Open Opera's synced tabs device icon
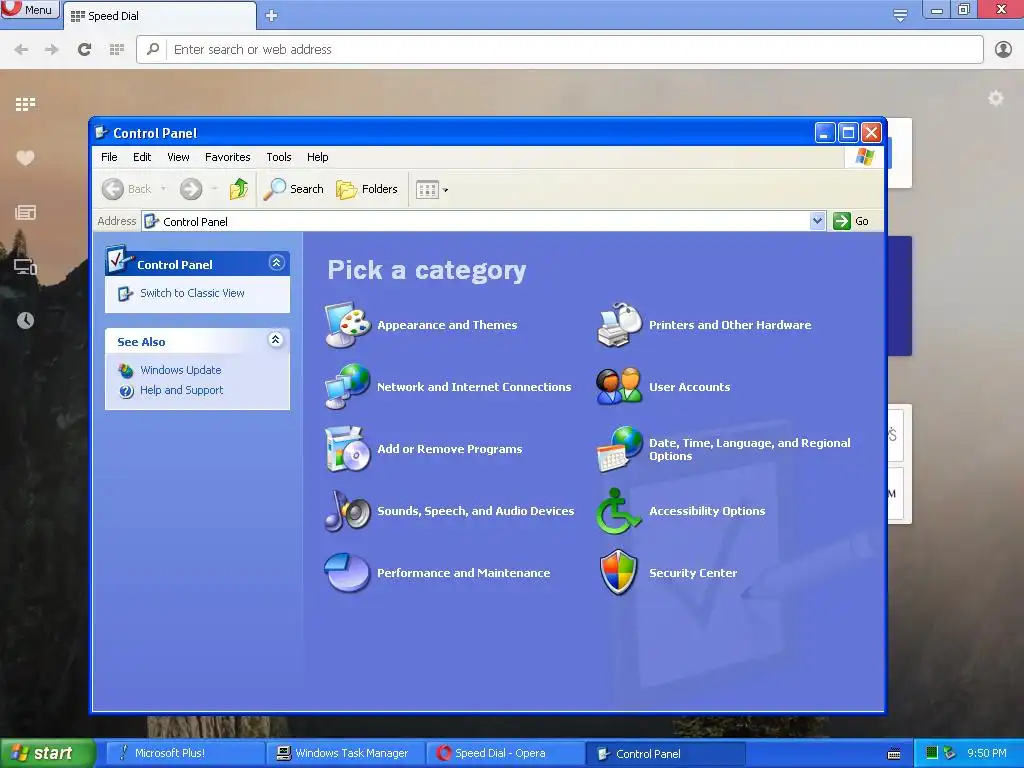The width and height of the screenshot is (1024, 768). pos(25,267)
